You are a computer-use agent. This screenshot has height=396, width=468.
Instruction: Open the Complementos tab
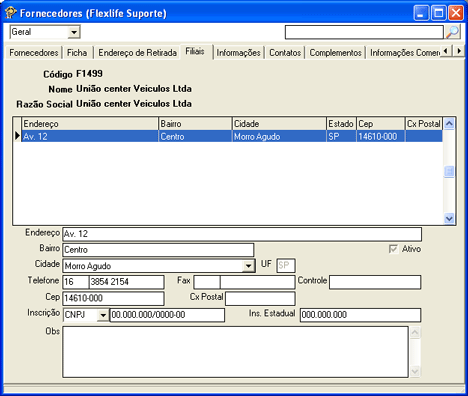click(x=335, y=53)
